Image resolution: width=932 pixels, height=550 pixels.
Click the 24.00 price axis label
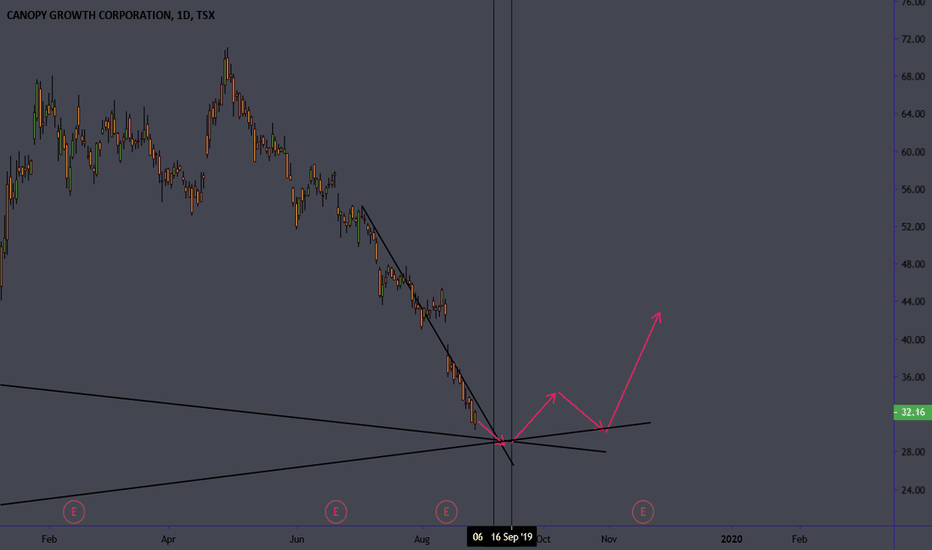pos(913,490)
